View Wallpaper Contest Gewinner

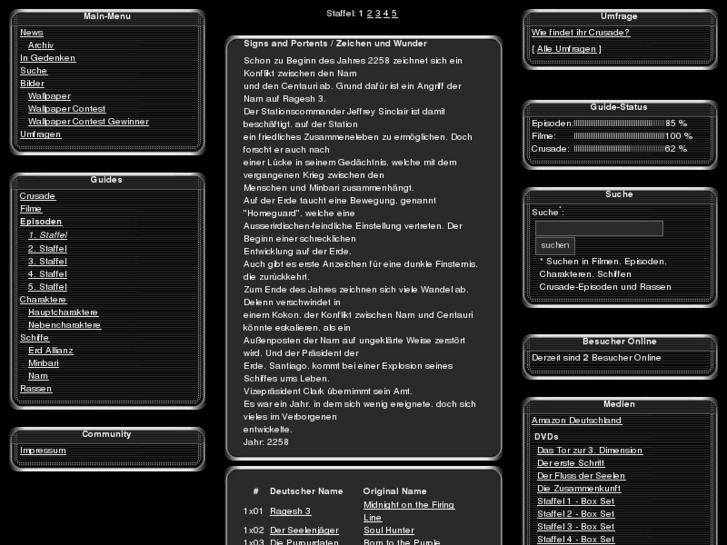pyautogui.click(x=88, y=122)
